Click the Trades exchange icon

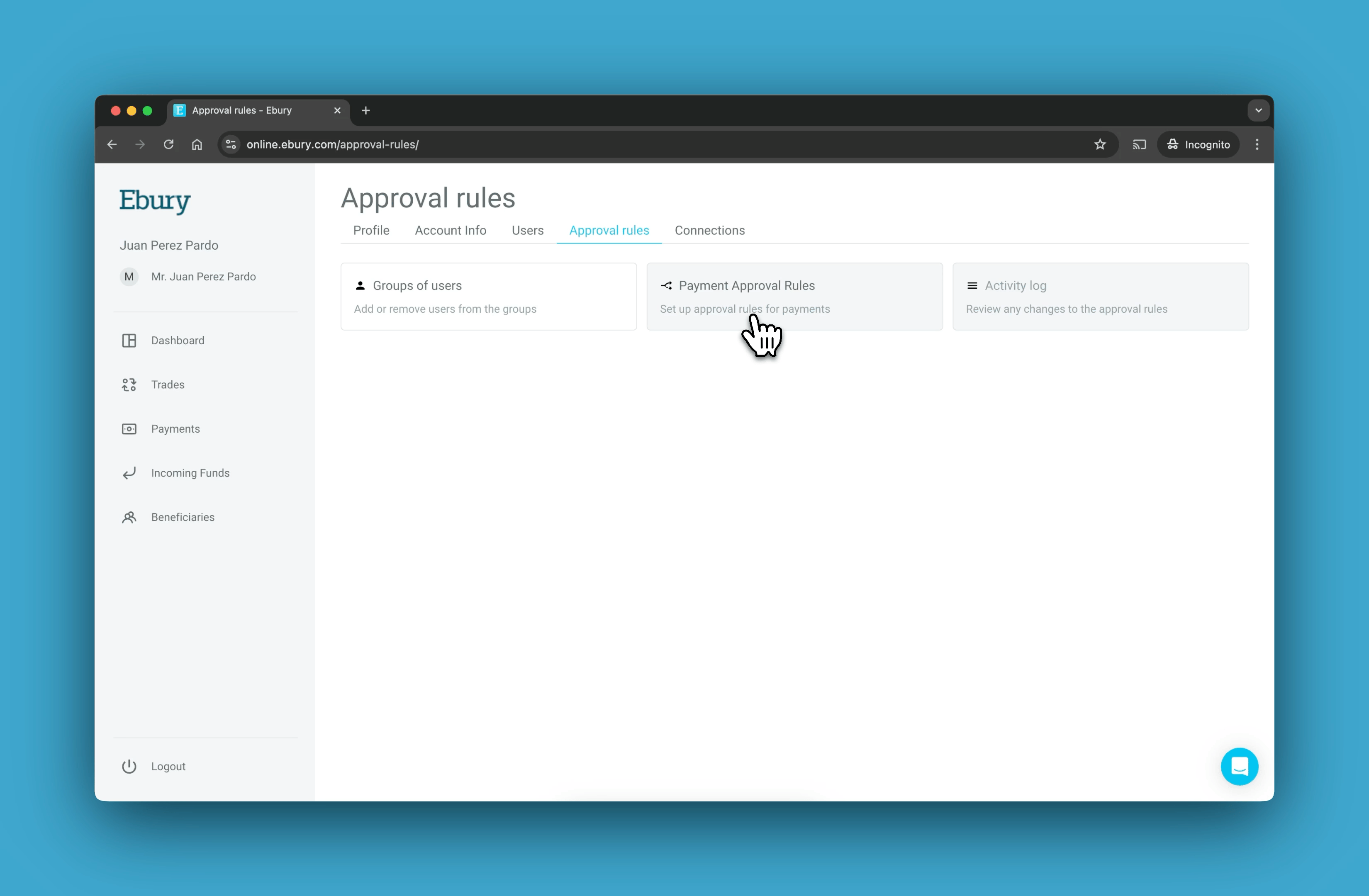pos(129,385)
